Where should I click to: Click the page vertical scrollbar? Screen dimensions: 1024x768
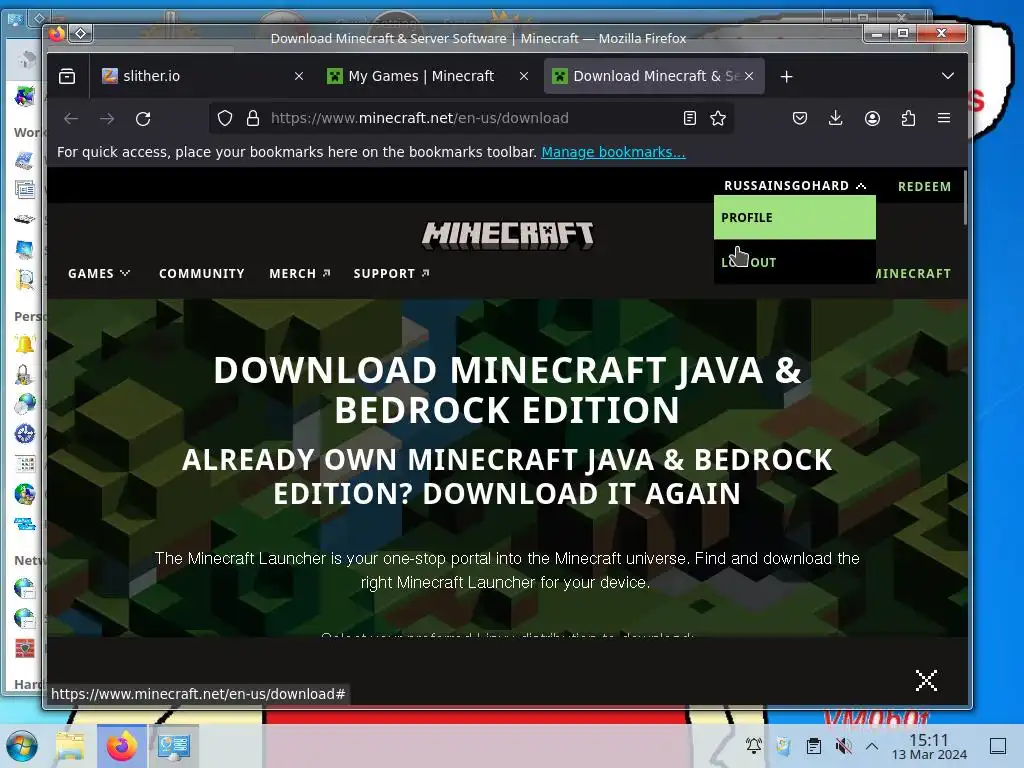click(965, 199)
